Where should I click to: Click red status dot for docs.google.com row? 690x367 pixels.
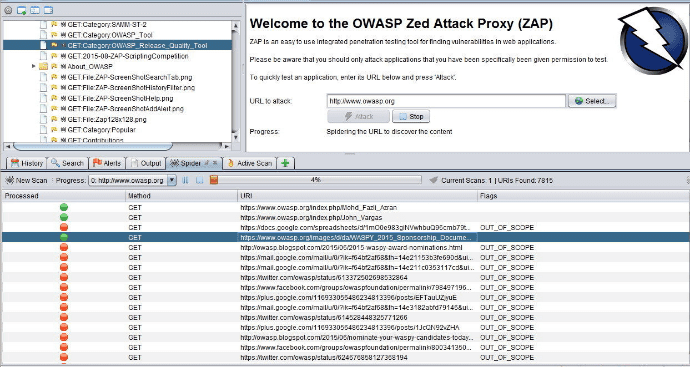tap(64, 227)
